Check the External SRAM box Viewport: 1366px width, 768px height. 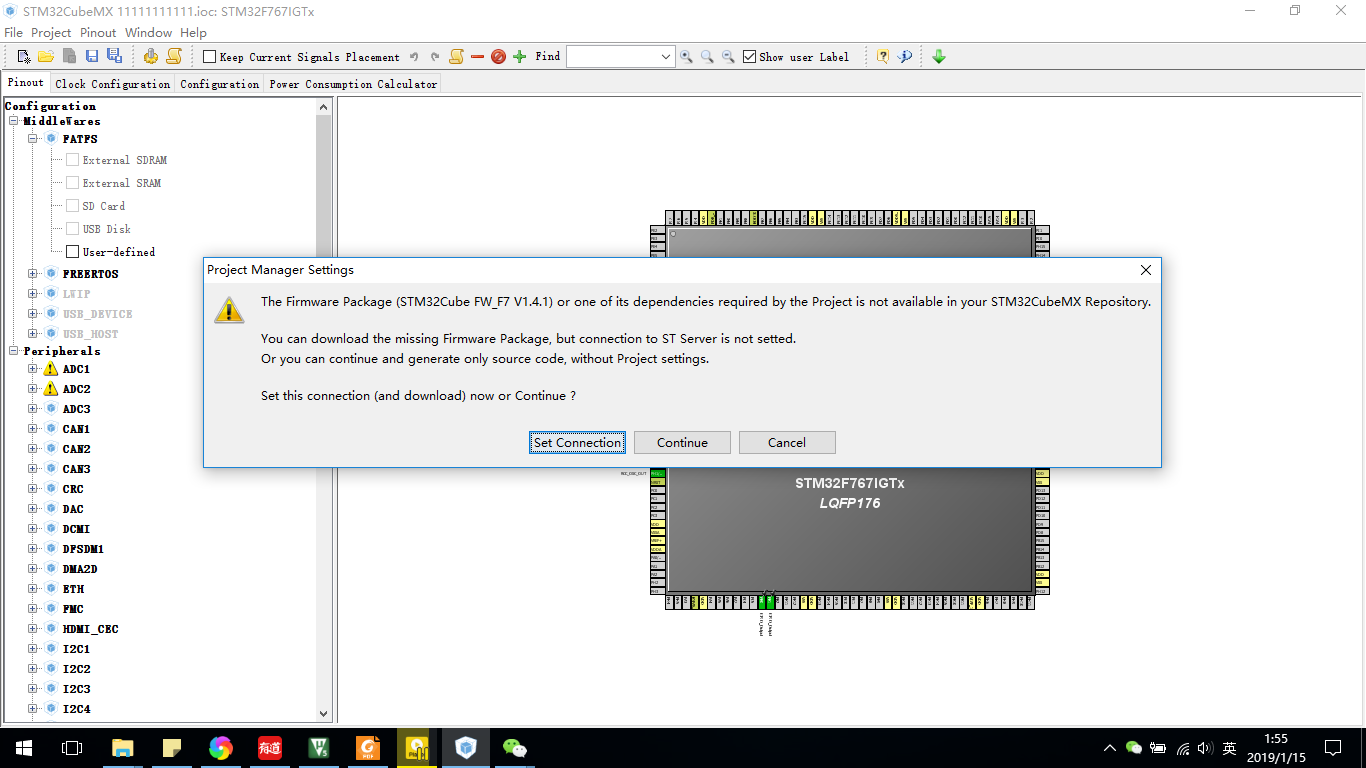(x=72, y=183)
